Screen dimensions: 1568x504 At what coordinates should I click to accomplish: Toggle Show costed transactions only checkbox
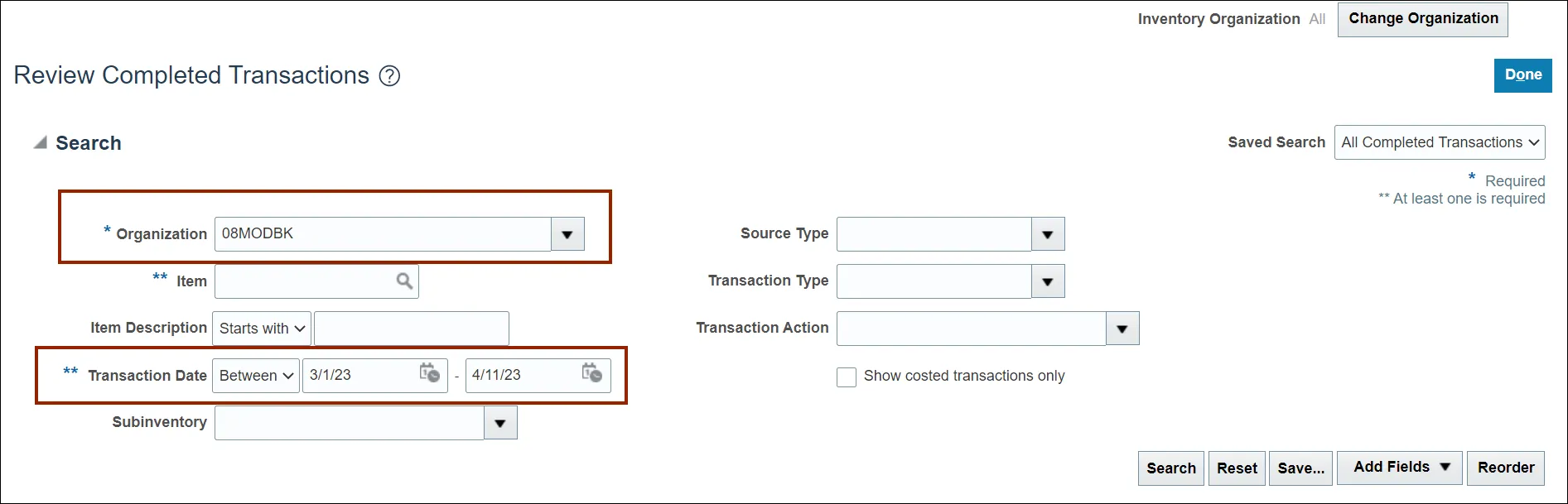click(x=847, y=377)
